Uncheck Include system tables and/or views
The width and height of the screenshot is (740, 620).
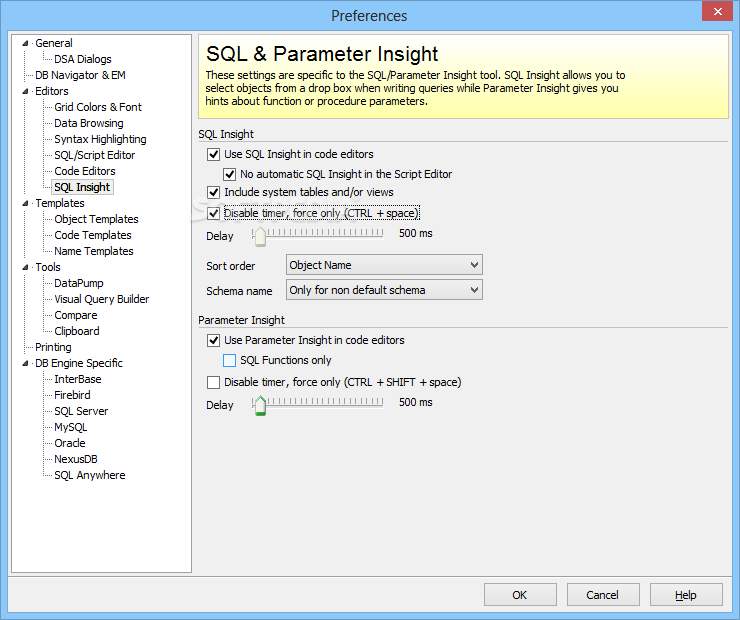(213, 192)
